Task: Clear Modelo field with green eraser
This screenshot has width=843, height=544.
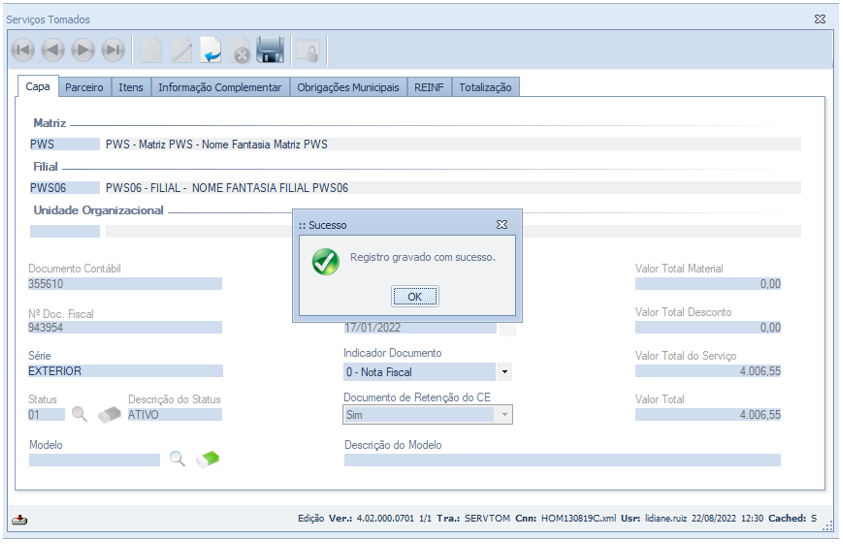Action: point(208,459)
